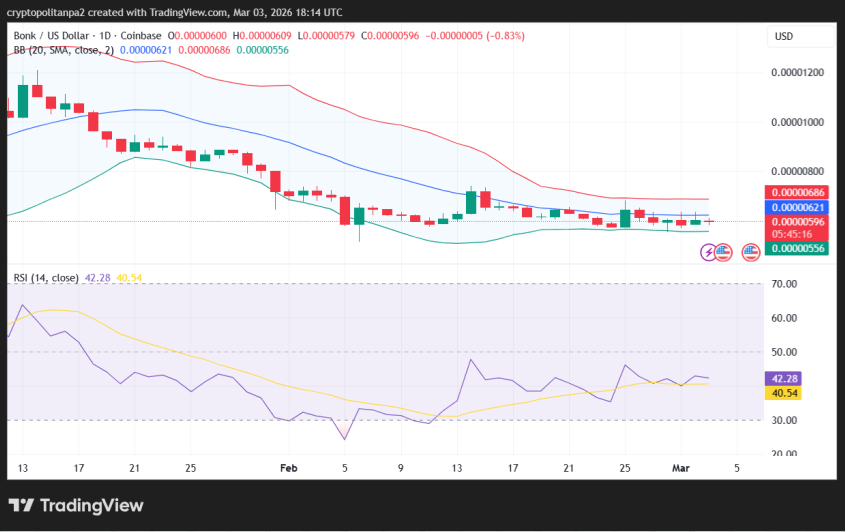Click the US flag economic event icon at far right

(x=750, y=253)
